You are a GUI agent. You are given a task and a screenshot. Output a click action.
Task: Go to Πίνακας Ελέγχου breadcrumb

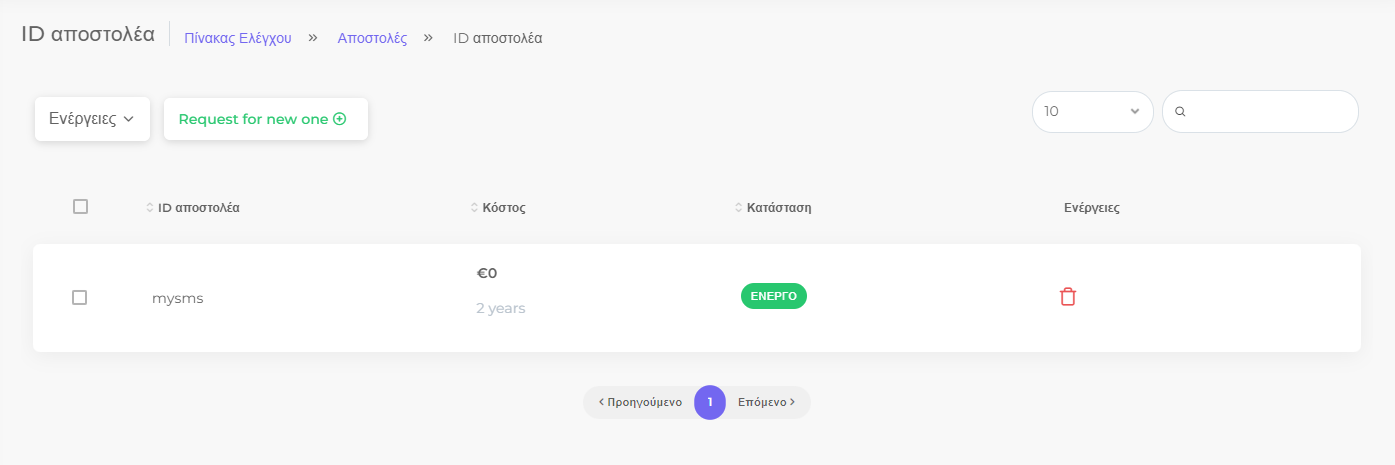[x=238, y=38]
